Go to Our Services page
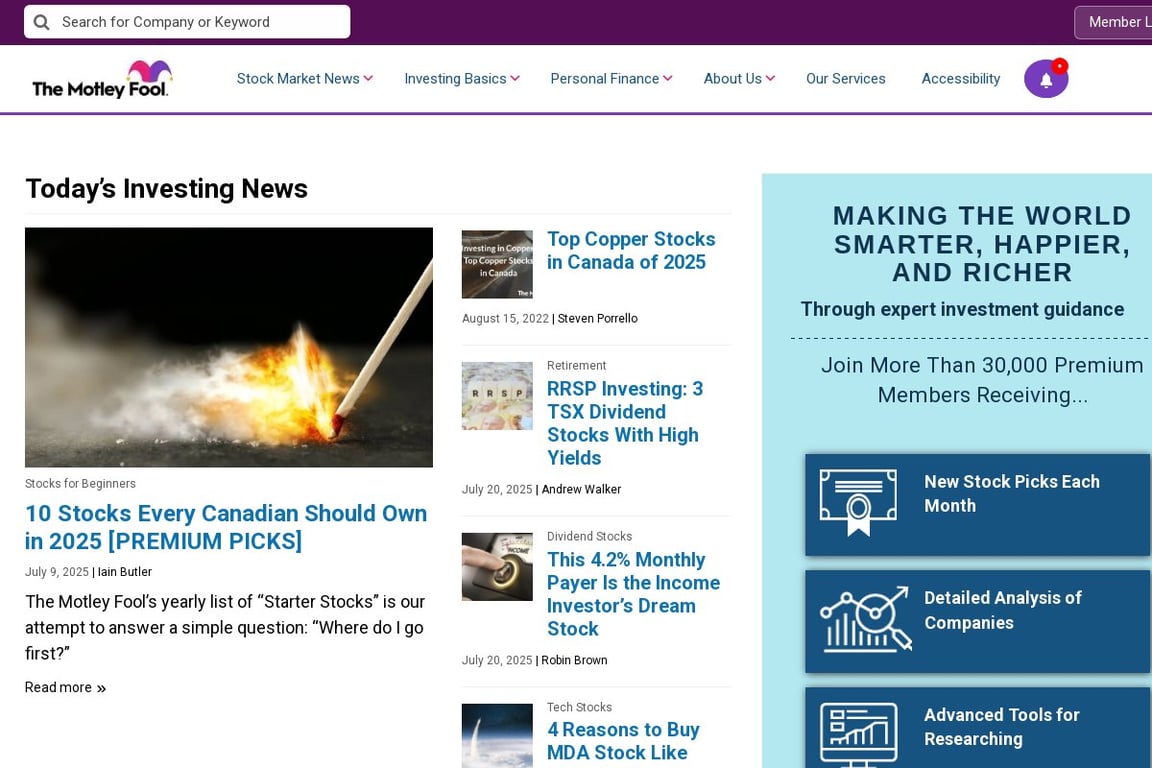The width and height of the screenshot is (1152, 768). tap(846, 79)
